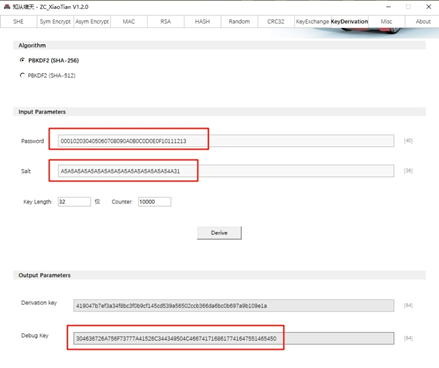Click the [40] length indicator beside Password
439x368 pixels.
pyautogui.click(x=408, y=141)
